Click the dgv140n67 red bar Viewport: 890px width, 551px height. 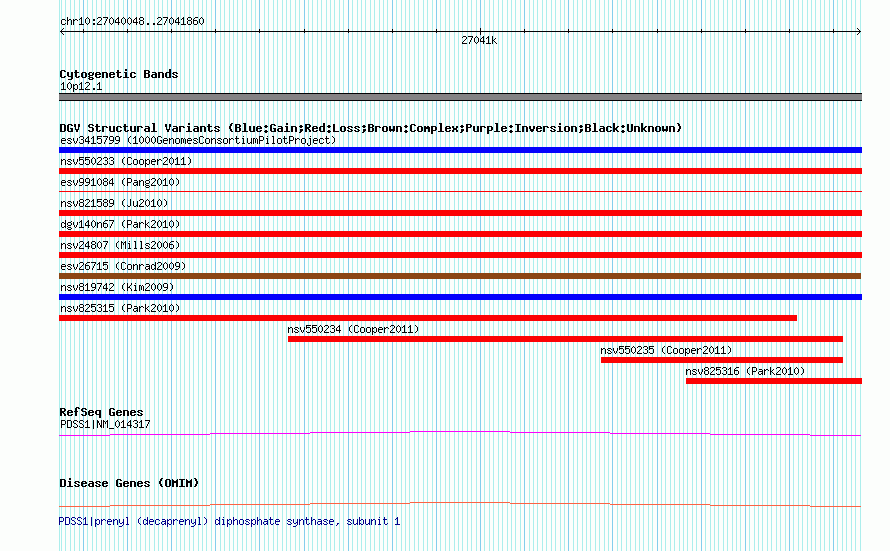[460, 234]
